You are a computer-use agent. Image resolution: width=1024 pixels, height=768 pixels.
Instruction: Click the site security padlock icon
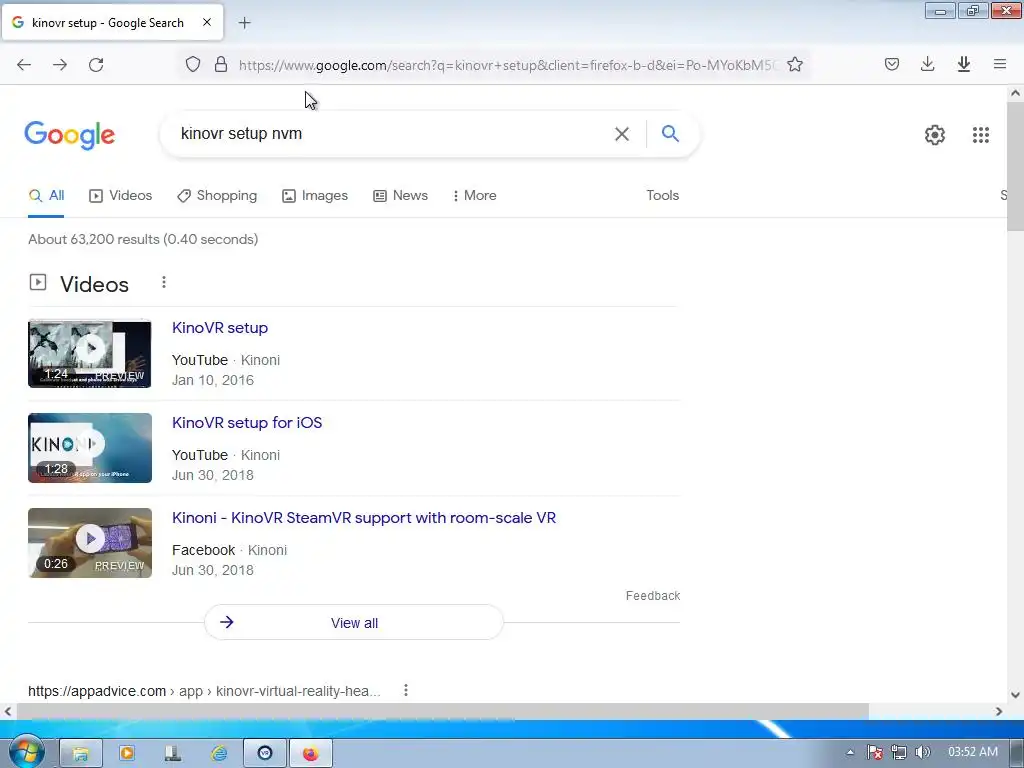pos(221,65)
